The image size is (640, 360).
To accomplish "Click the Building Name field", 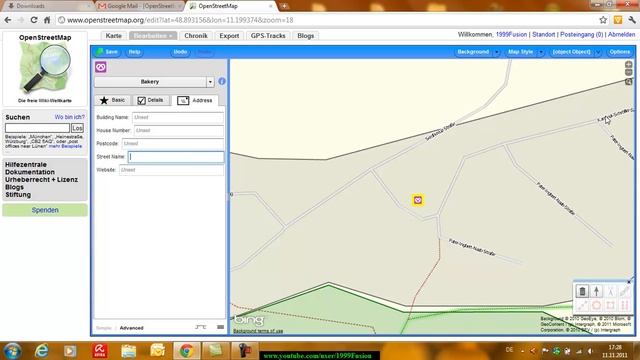I will pos(178,118).
